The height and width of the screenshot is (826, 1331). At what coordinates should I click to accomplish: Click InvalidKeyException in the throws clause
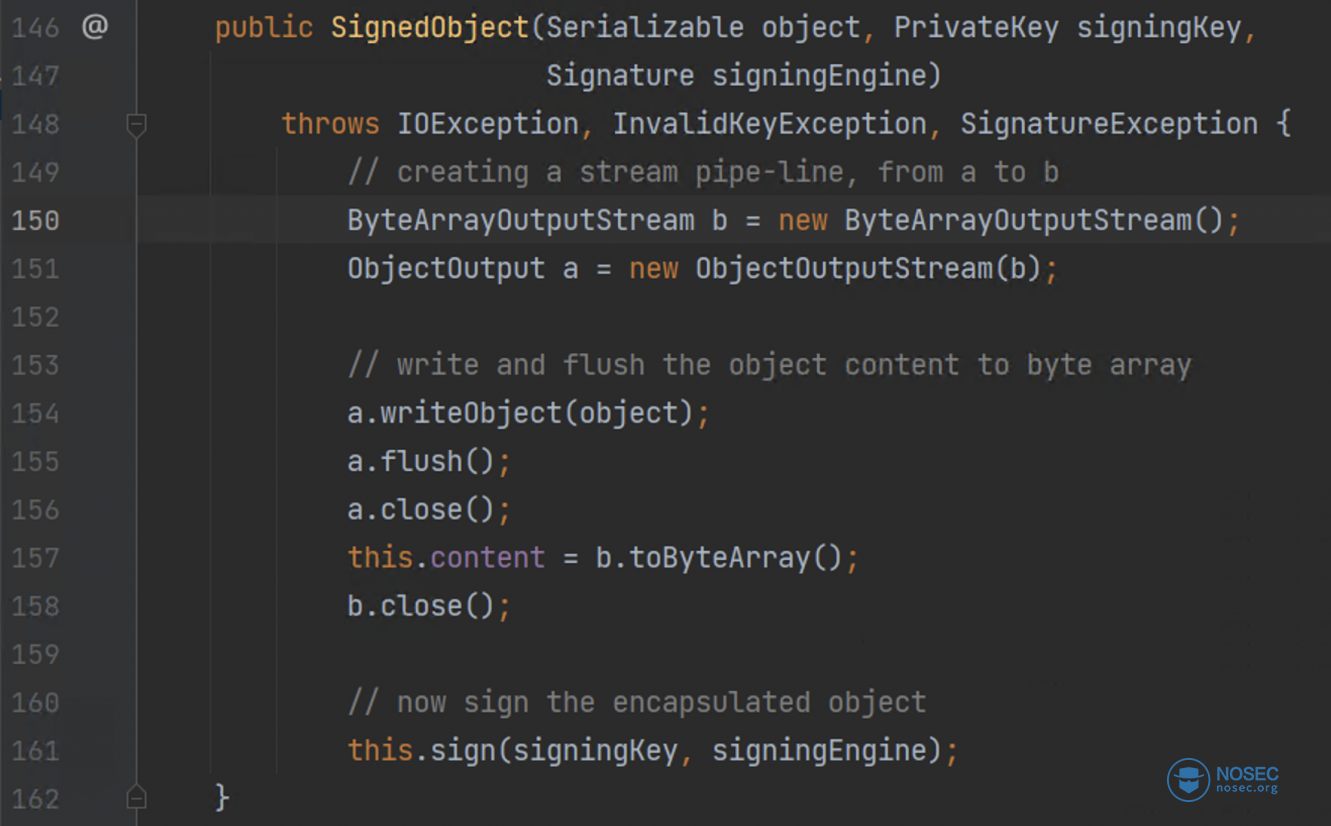point(770,124)
